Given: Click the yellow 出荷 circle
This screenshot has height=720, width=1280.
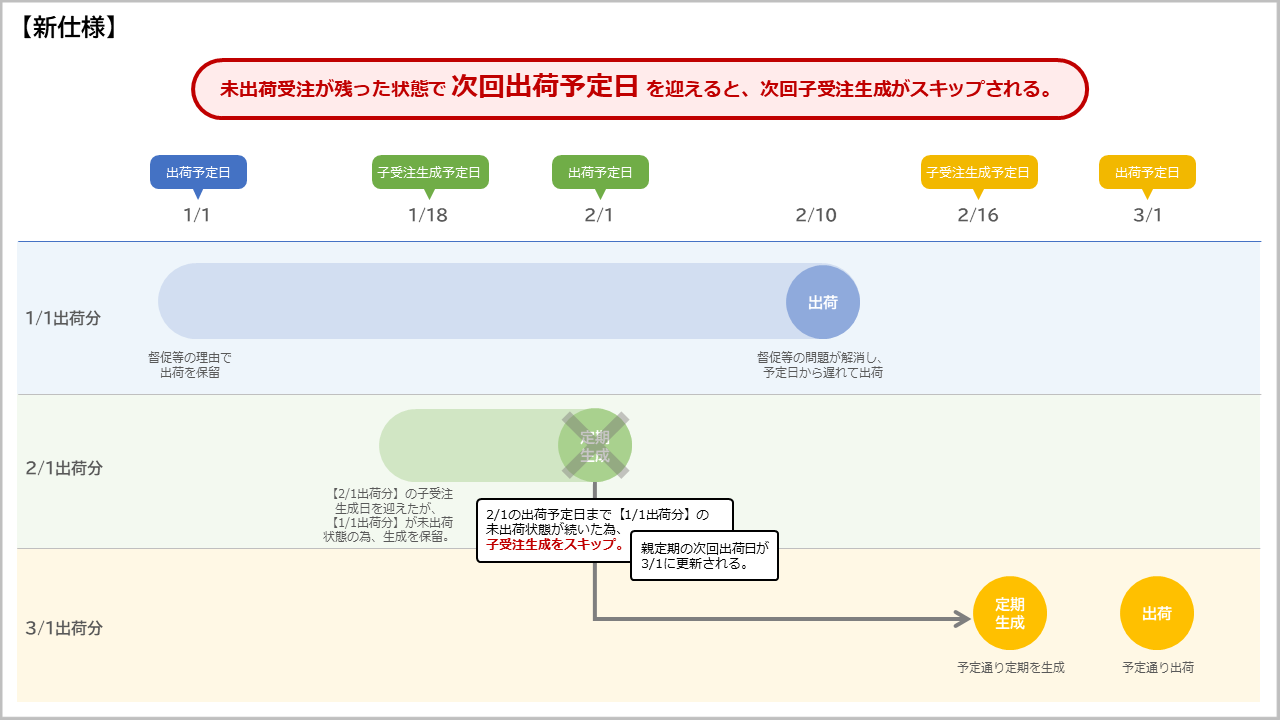Looking at the screenshot, I should coord(1156,613).
